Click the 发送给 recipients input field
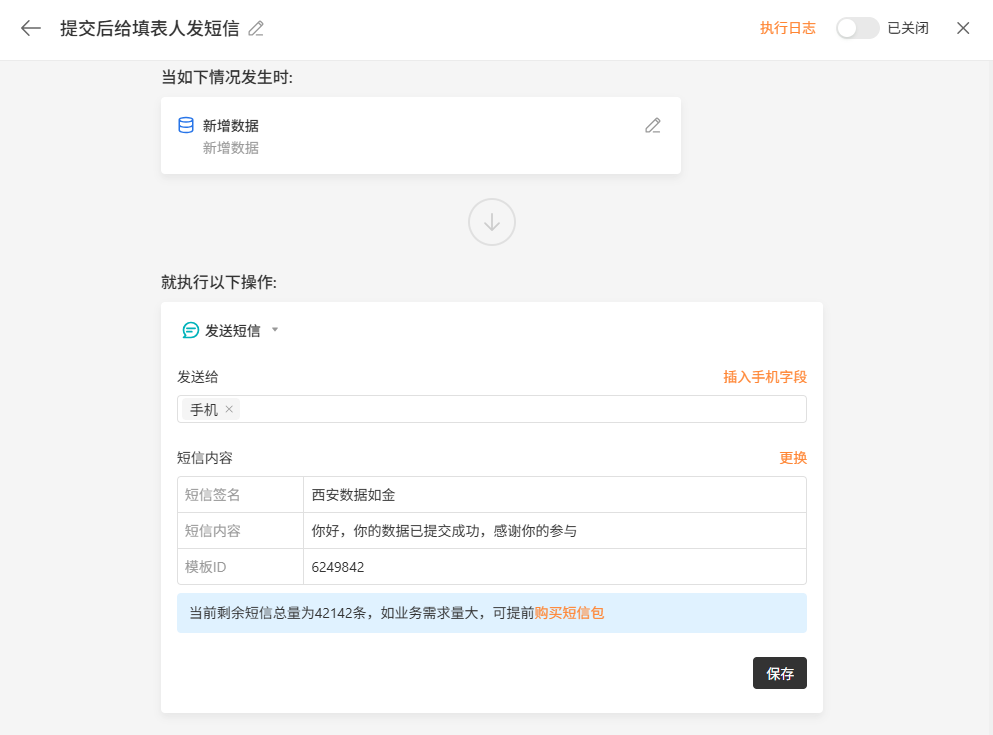Image resolution: width=993 pixels, height=735 pixels. [x=491, y=409]
